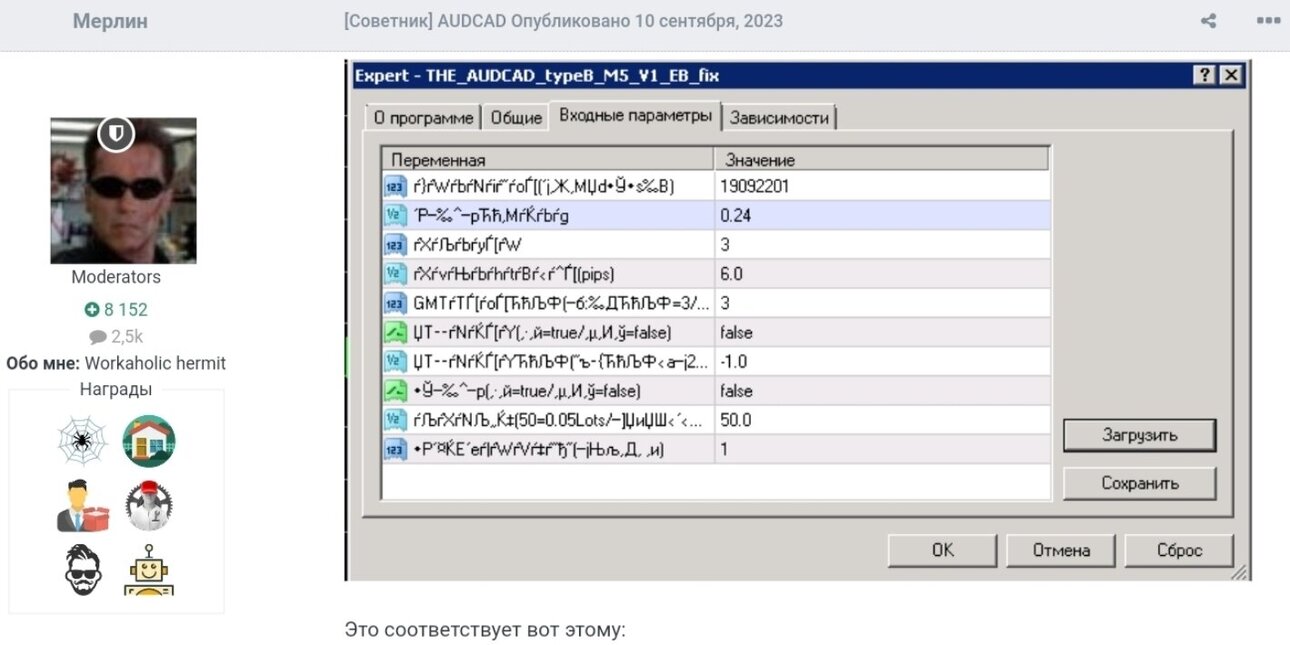Image resolution: width=1290 pixels, height=645 pixels.
Task: Click the double type icon beside value 6.0
Action: coord(394,273)
